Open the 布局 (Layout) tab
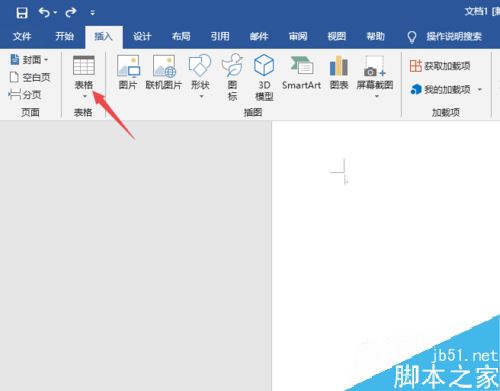 [181, 36]
